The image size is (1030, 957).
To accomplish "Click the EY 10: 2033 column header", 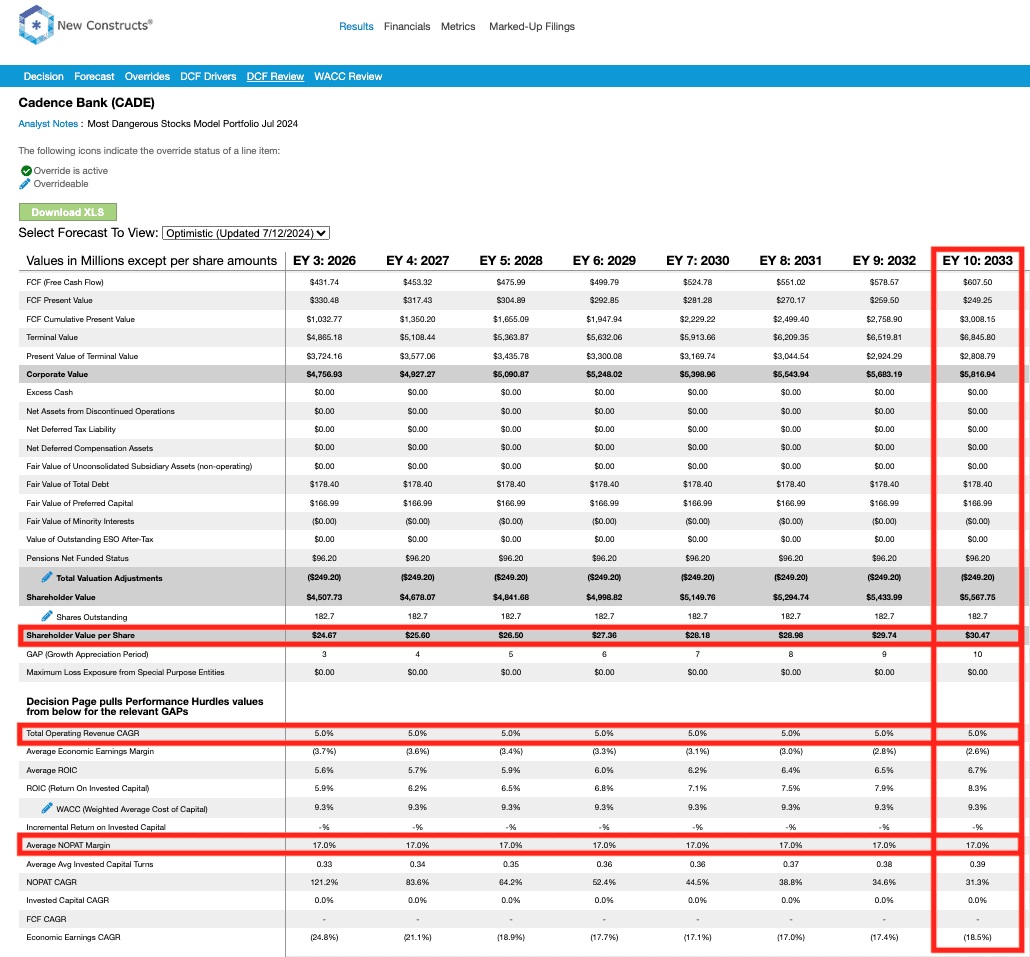I will pyautogui.click(x=977, y=261).
